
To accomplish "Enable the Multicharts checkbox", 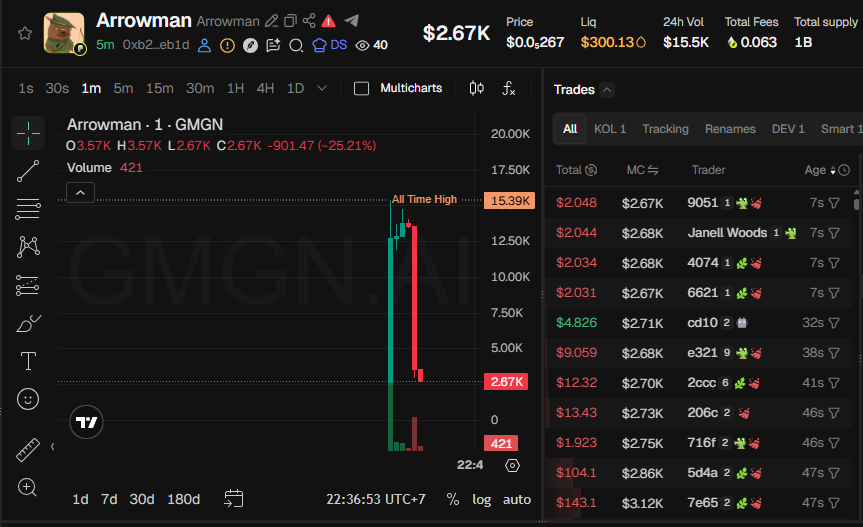I will tap(361, 88).
